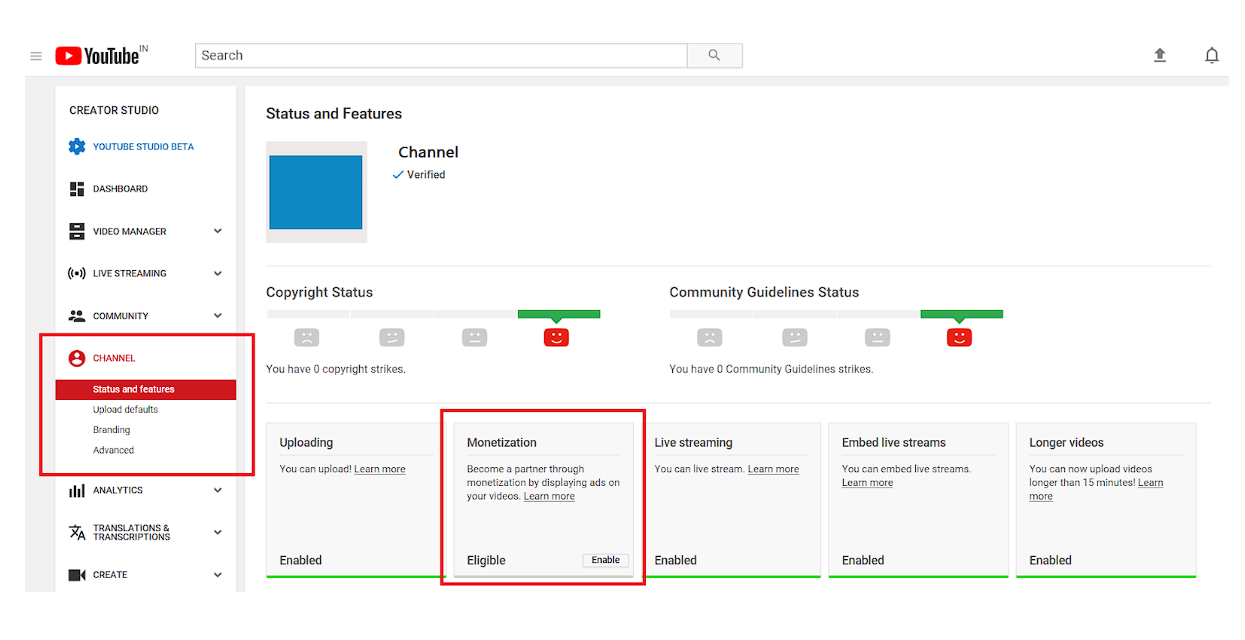This screenshot has height=640, width=1245.
Task: Expand the Community section chevron
Action: 217,315
